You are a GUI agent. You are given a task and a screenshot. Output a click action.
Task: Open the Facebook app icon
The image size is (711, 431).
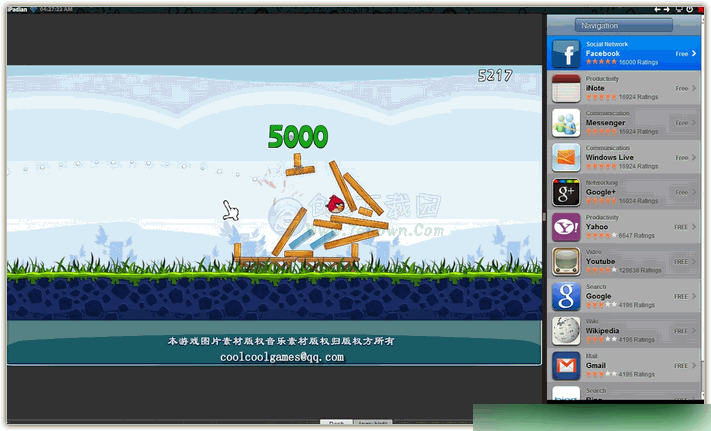click(x=566, y=54)
